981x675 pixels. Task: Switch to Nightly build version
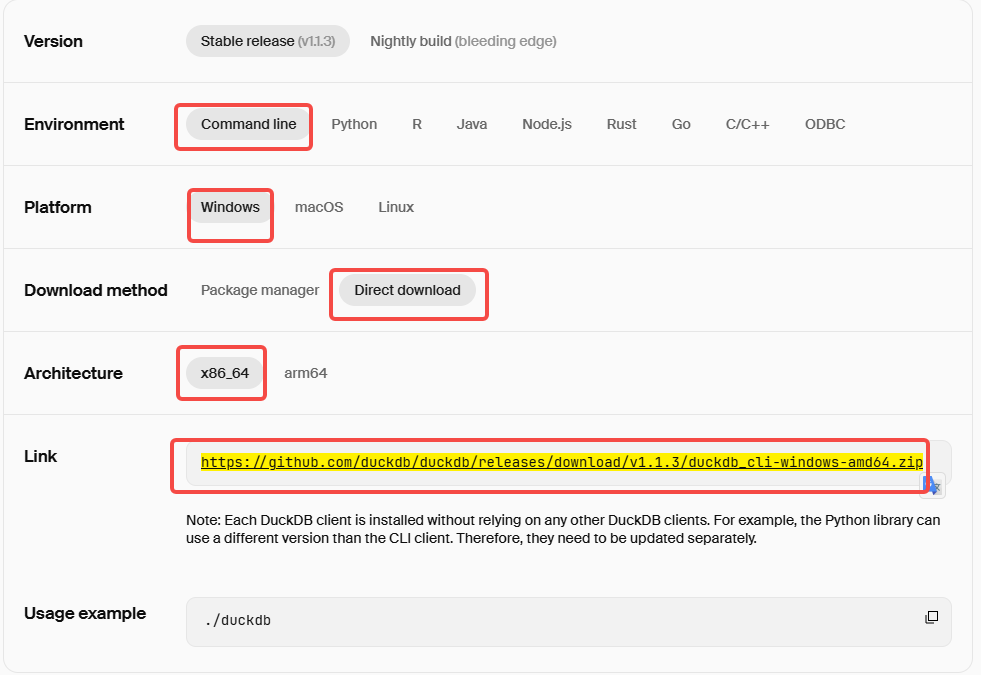pyautogui.click(x=463, y=41)
